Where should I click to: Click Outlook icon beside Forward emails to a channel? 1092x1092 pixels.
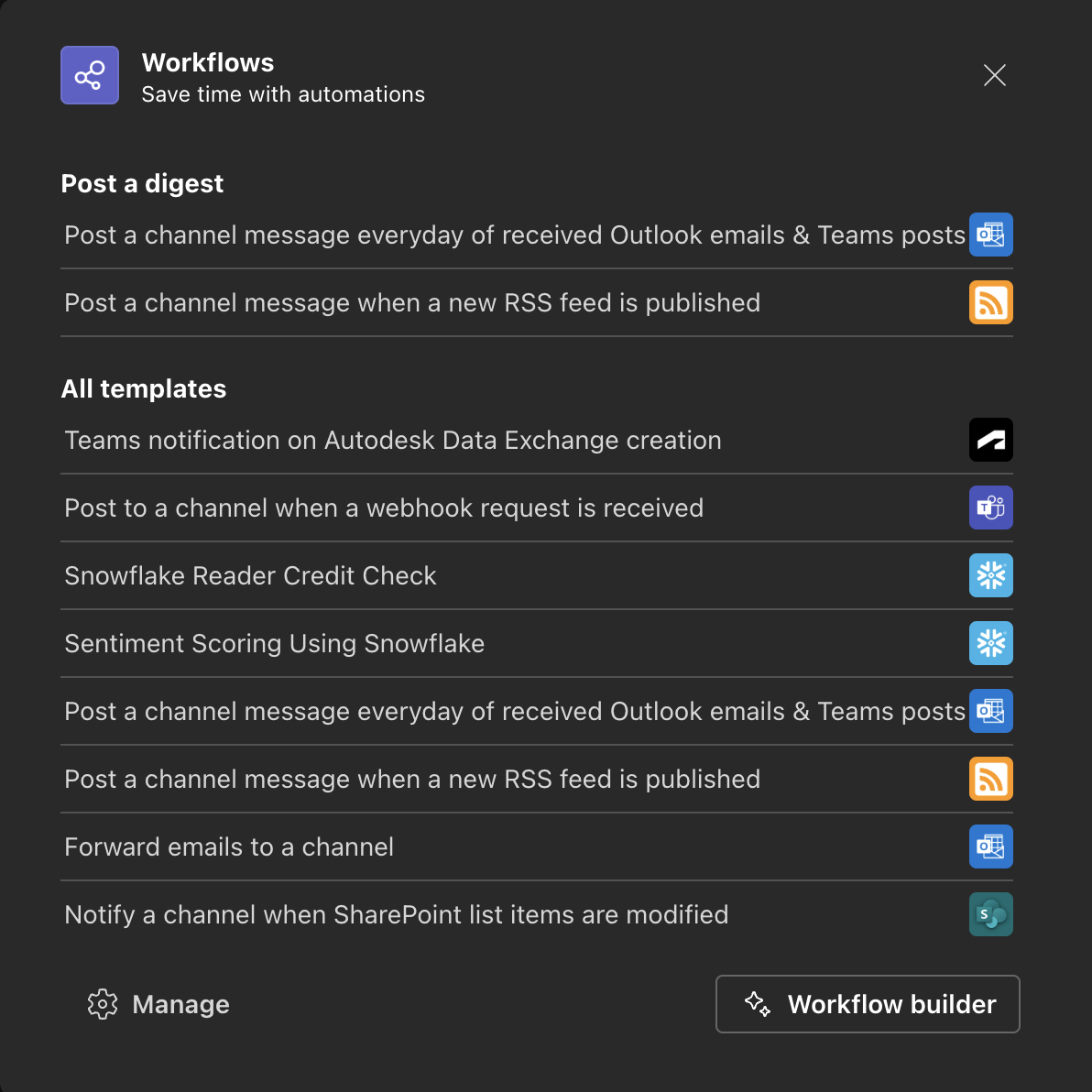[x=990, y=846]
